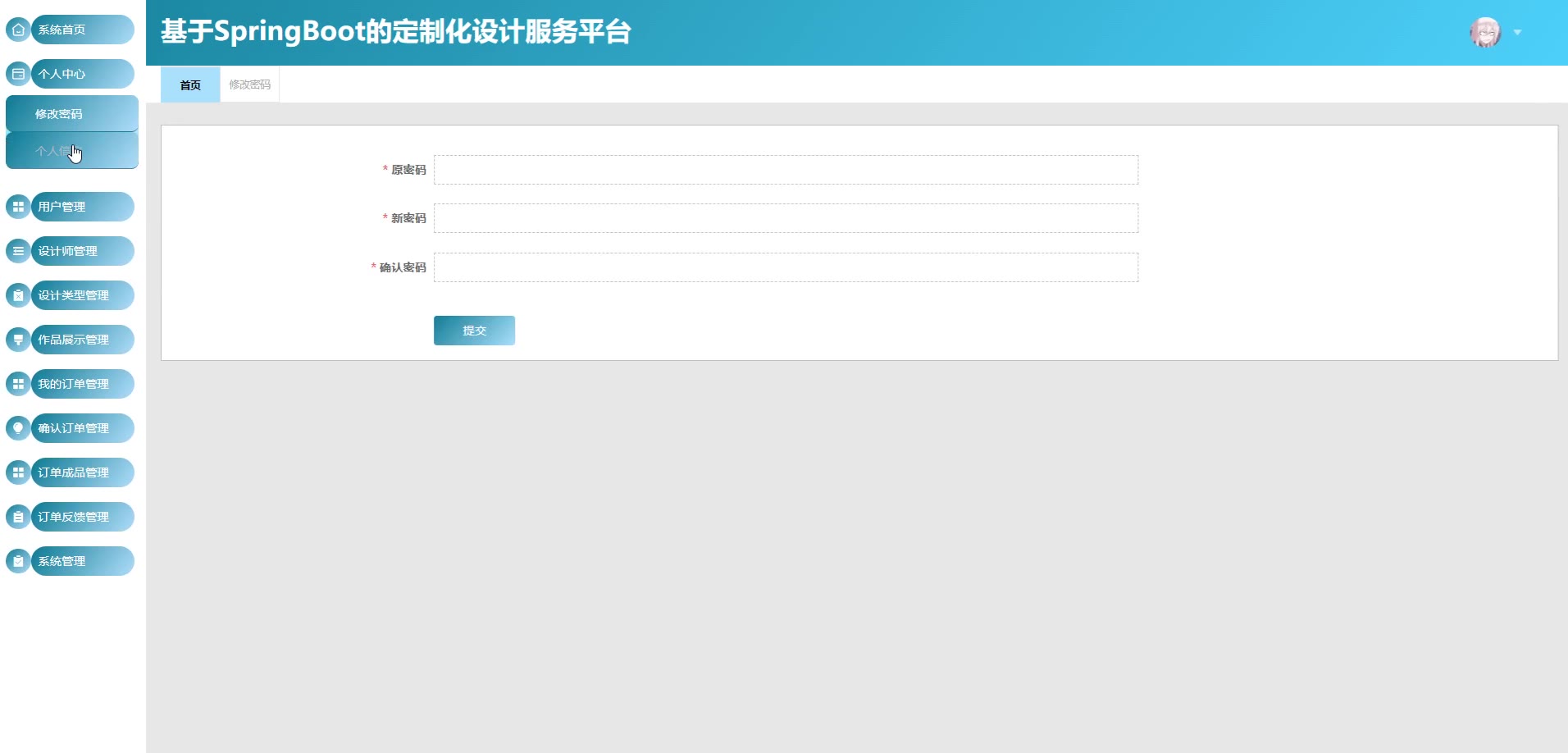Select 个人信息 submenu item
The image size is (1568, 753).
click(72, 151)
